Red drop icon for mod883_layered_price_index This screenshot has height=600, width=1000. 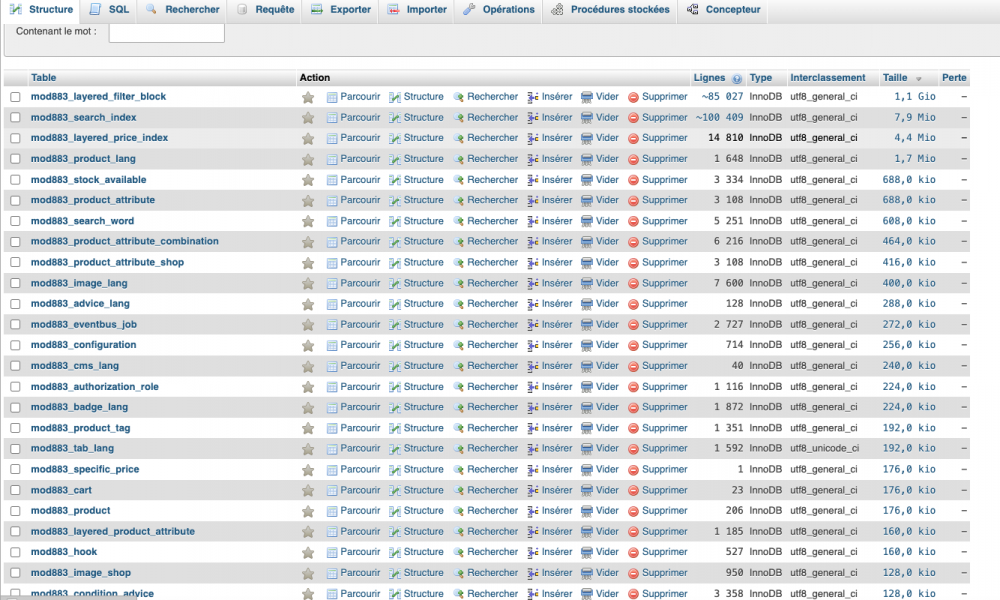[x=633, y=139]
